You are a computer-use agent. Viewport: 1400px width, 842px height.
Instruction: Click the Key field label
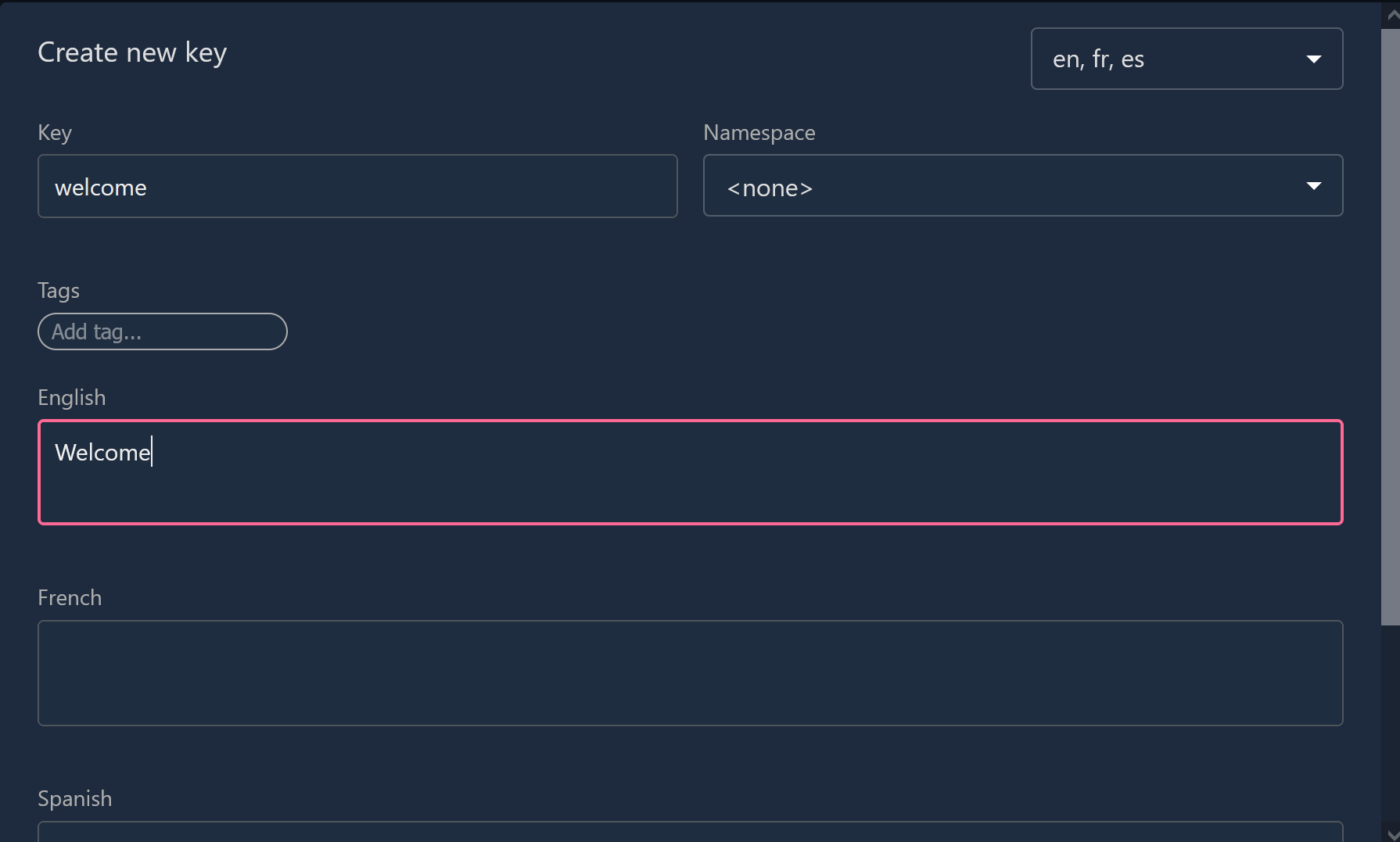tap(54, 132)
